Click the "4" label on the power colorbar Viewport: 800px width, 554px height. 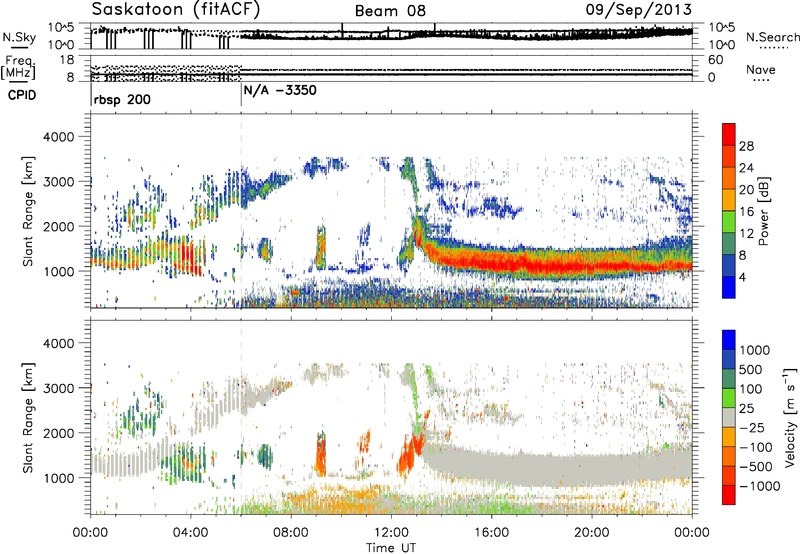point(742,277)
